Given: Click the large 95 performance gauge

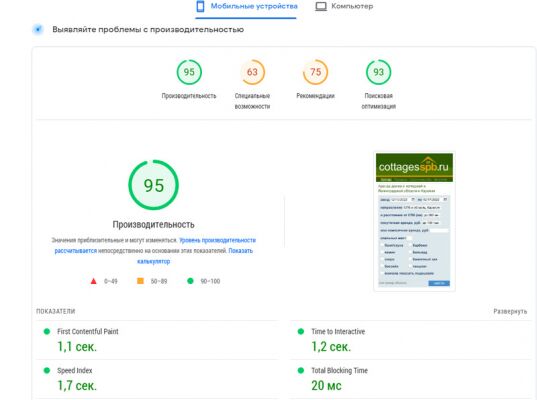Looking at the screenshot, I should (153, 185).
